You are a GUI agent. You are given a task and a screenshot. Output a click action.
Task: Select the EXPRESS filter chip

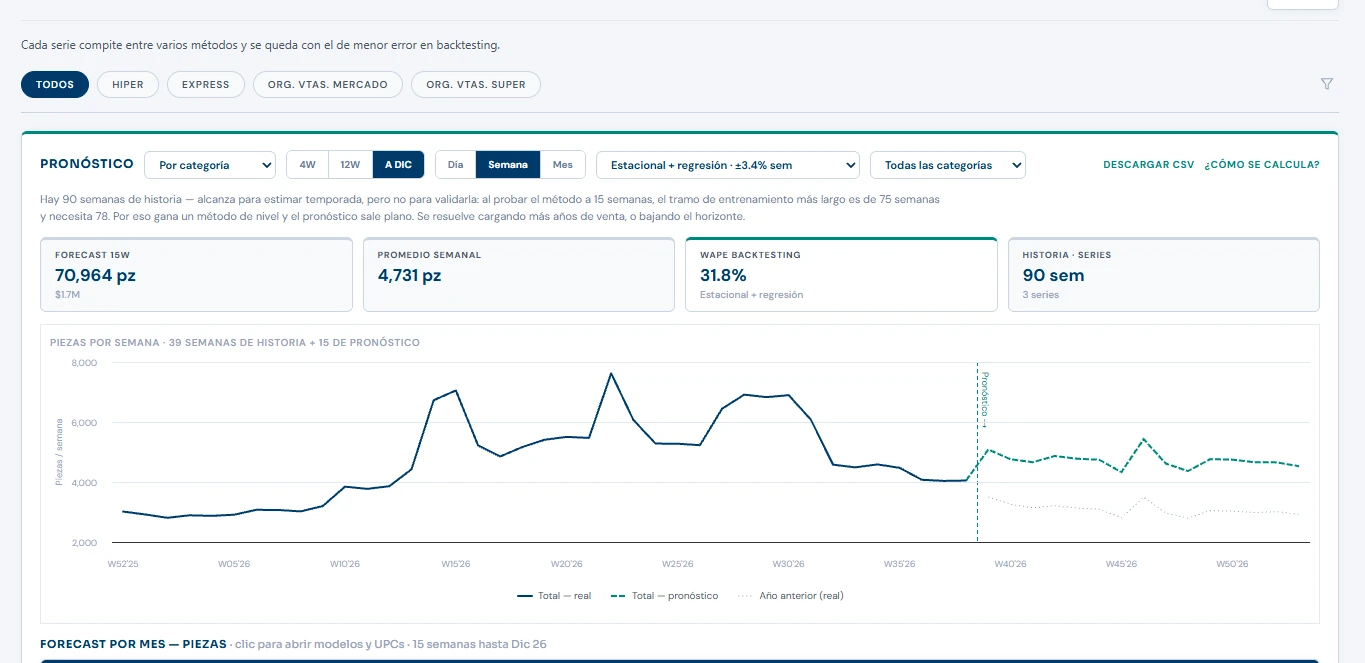tap(206, 85)
